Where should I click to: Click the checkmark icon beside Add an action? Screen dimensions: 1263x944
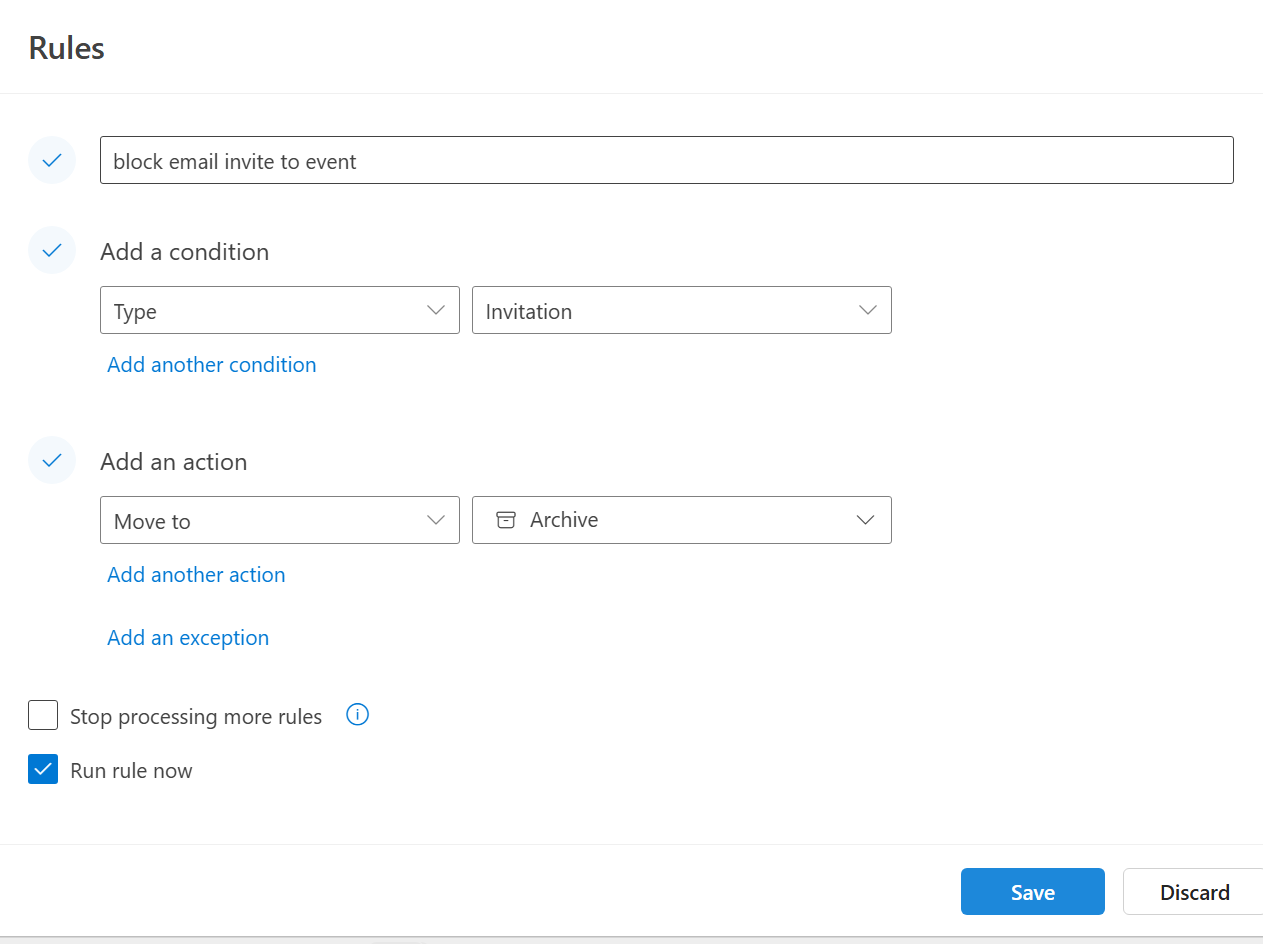[52, 460]
